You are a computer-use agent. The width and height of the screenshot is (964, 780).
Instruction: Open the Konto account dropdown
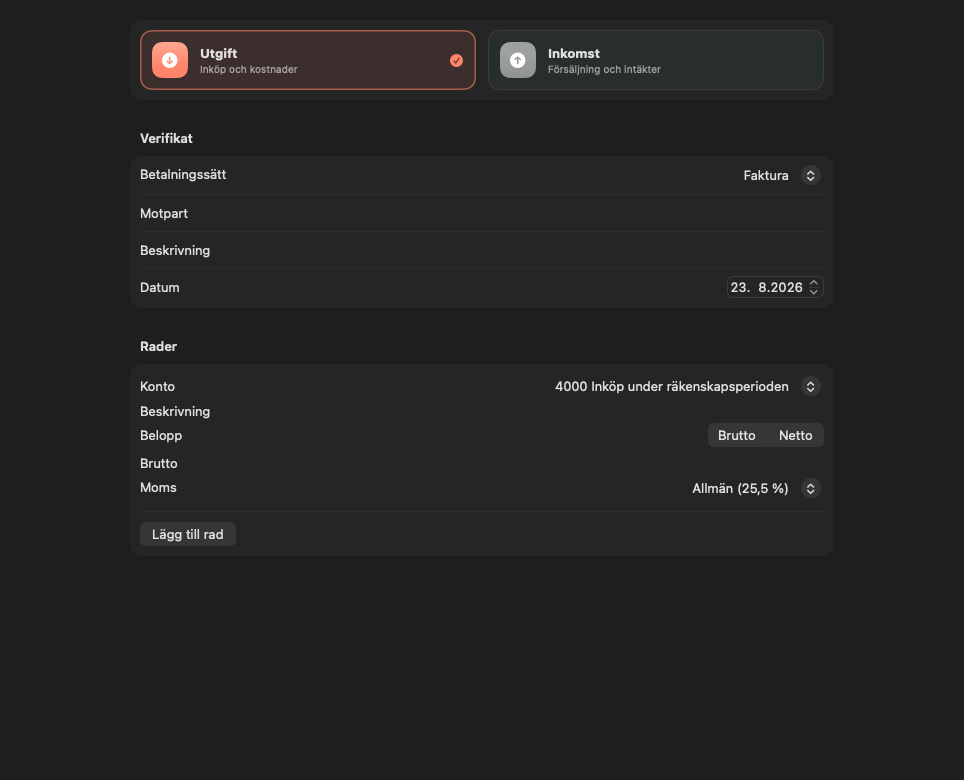pos(687,387)
